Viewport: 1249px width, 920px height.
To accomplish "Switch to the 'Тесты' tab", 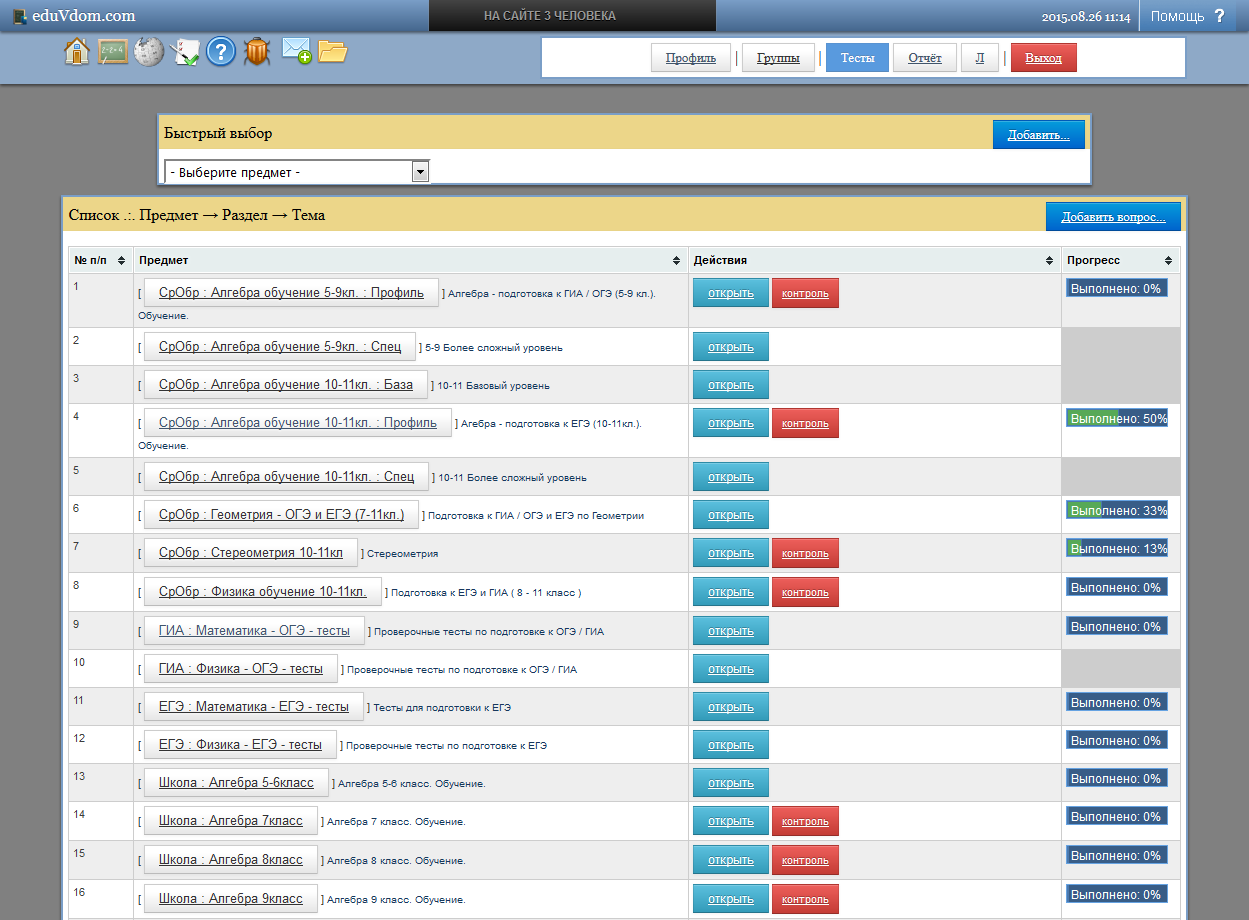I will click(x=857, y=58).
